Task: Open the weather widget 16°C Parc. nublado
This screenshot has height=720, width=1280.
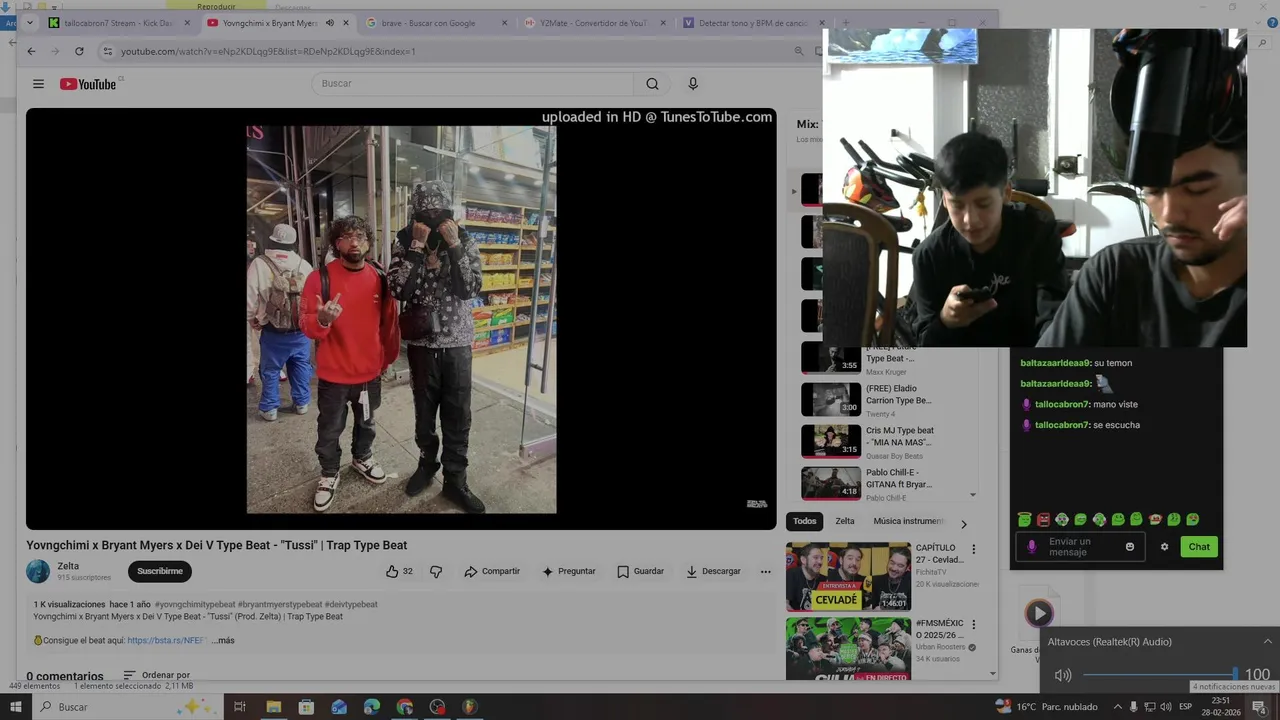Action: (x=1046, y=707)
